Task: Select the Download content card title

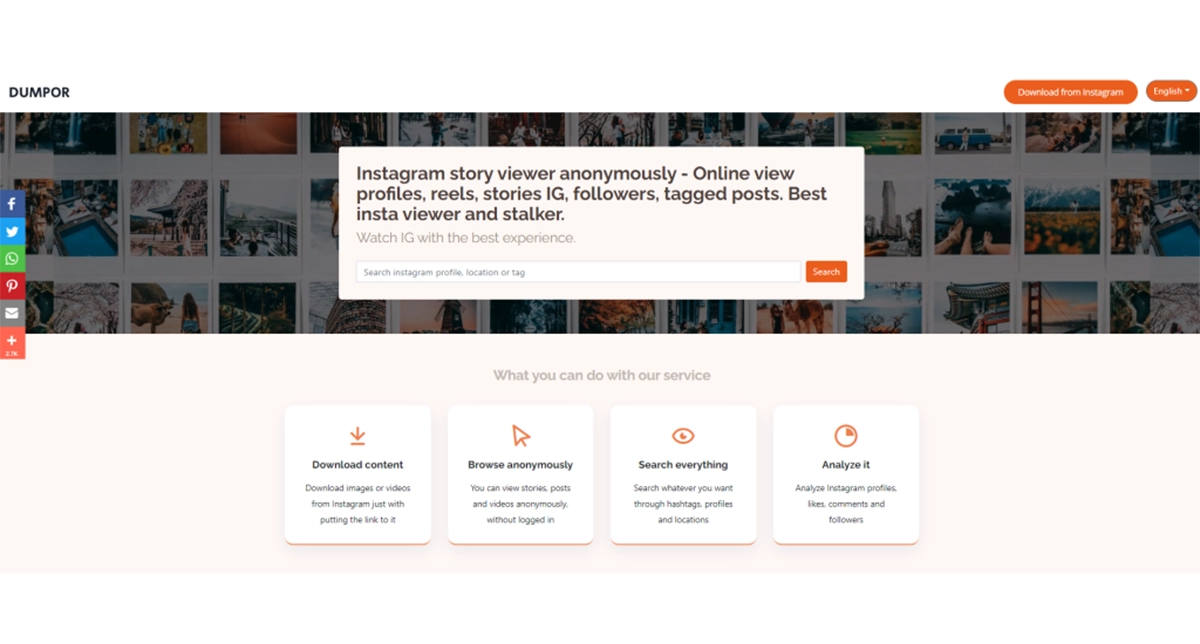Action: coord(357,465)
